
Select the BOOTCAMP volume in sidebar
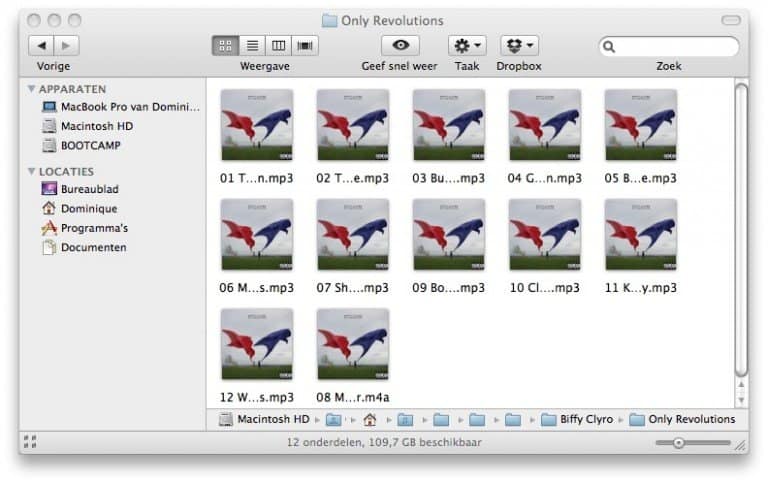[x=81, y=145]
